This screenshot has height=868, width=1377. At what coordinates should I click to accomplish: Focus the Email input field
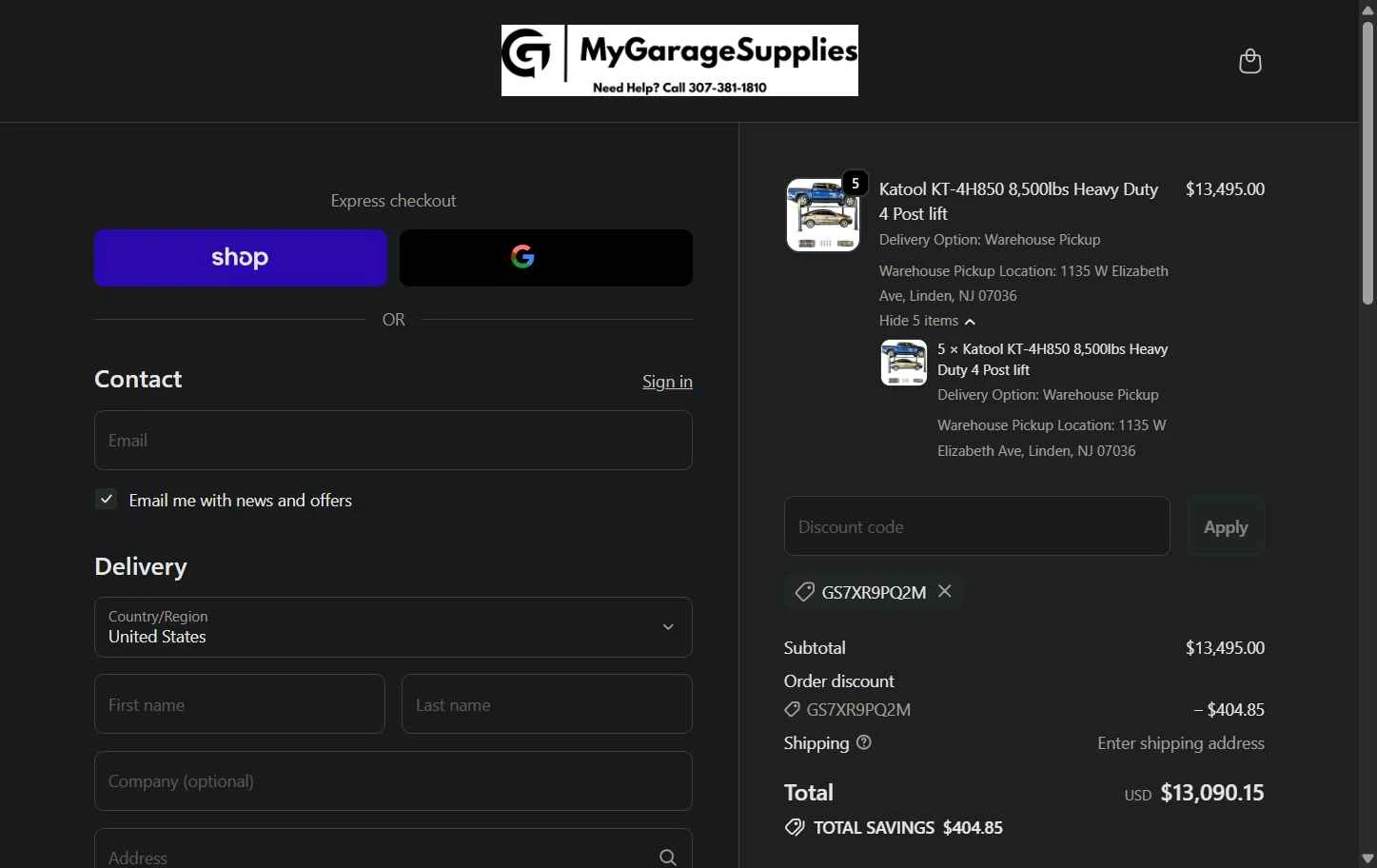393,441
